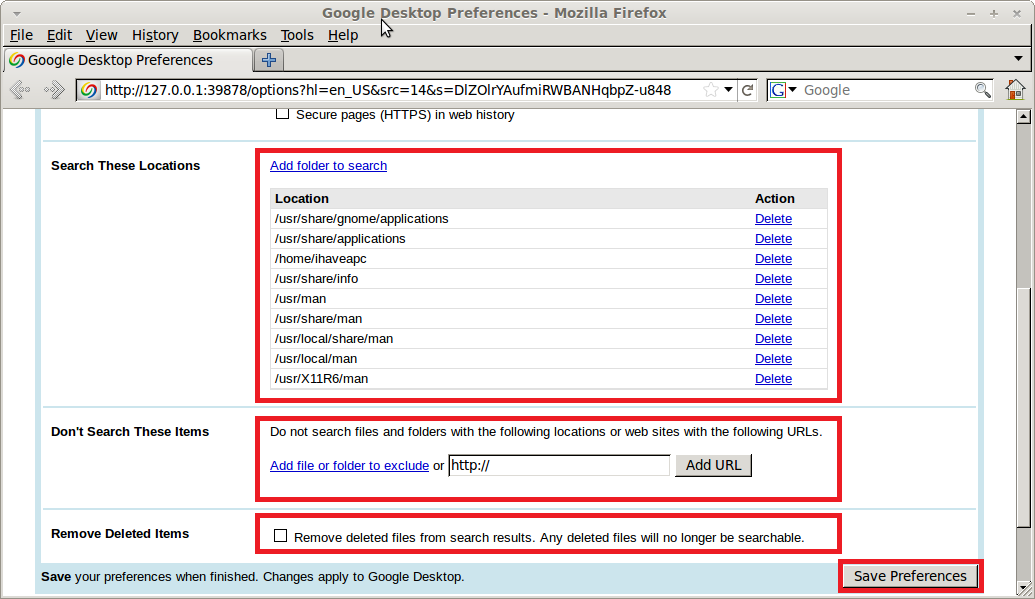The image size is (1035, 599).
Task: Open the list all tabs dropdown
Action: (x=1018, y=59)
